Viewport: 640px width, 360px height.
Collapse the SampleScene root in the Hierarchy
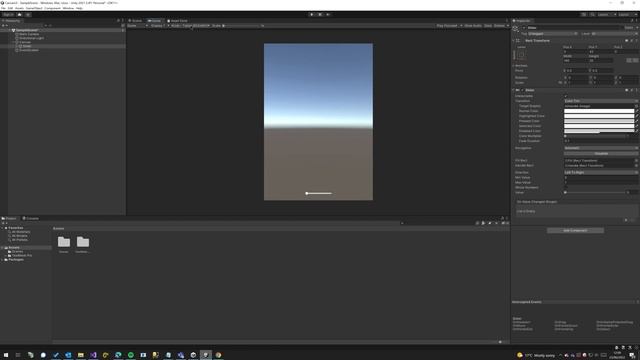click(10, 30)
